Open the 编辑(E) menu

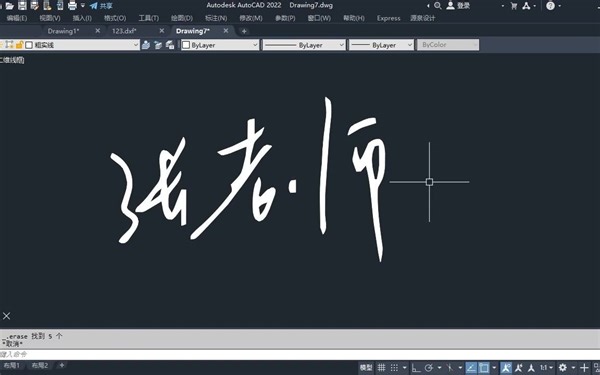[17, 18]
